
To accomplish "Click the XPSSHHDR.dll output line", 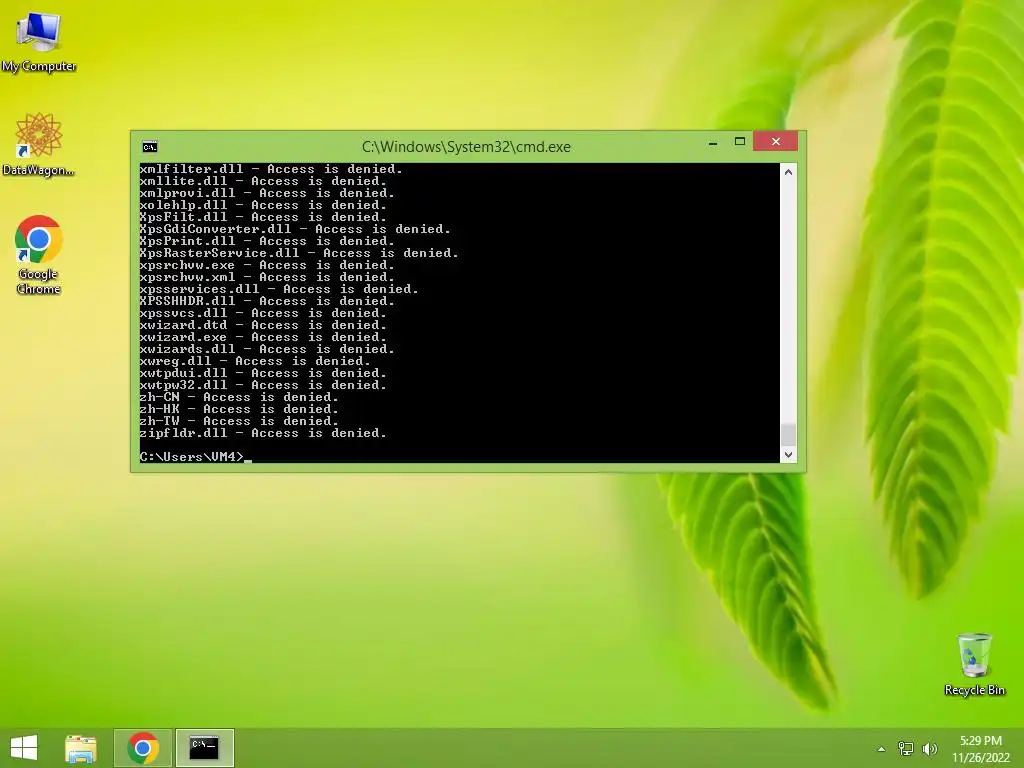I will click(x=267, y=301).
